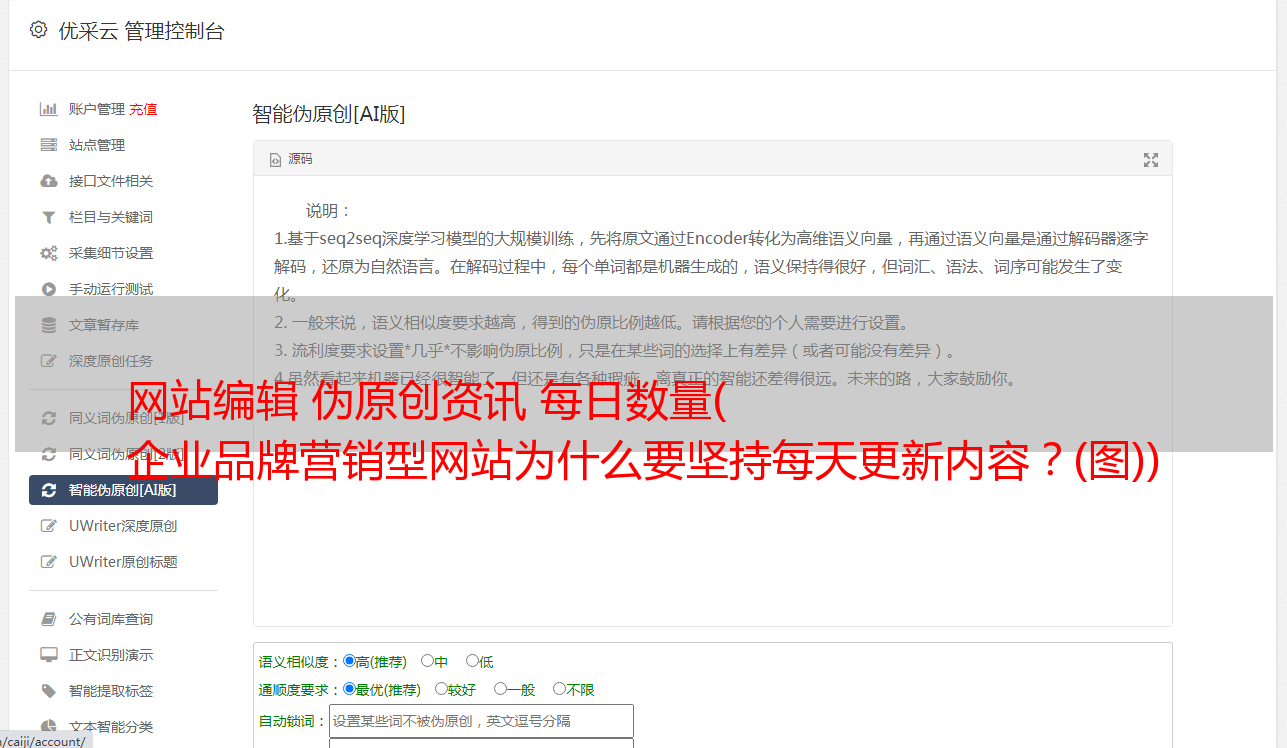Image resolution: width=1287 pixels, height=748 pixels.
Task: Click the 源码 source code icon
Action: [x=275, y=160]
